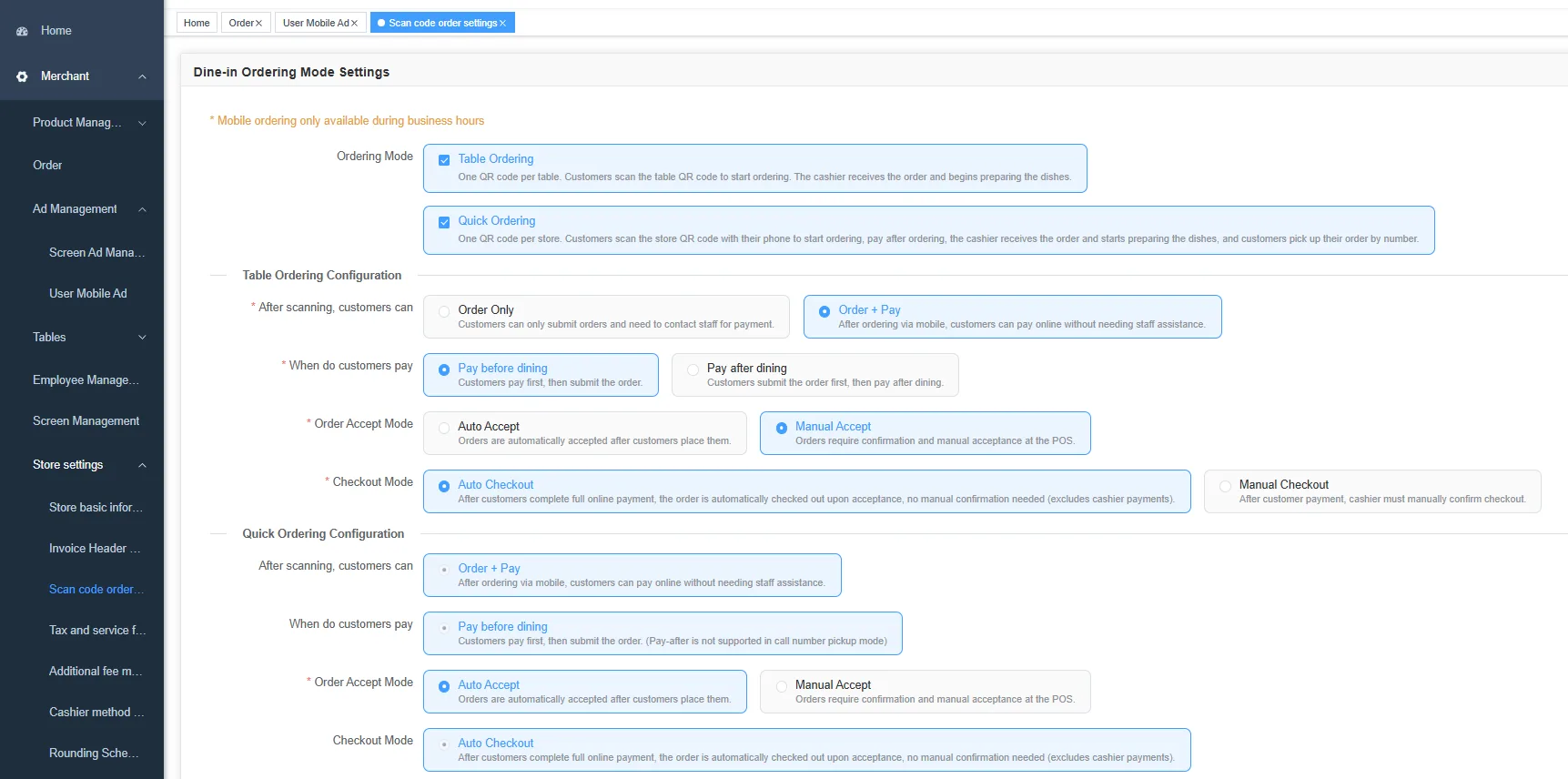Image resolution: width=1568 pixels, height=779 pixels.
Task: Click 'Mobile ordering only available during business hours' note
Action: click(347, 121)
